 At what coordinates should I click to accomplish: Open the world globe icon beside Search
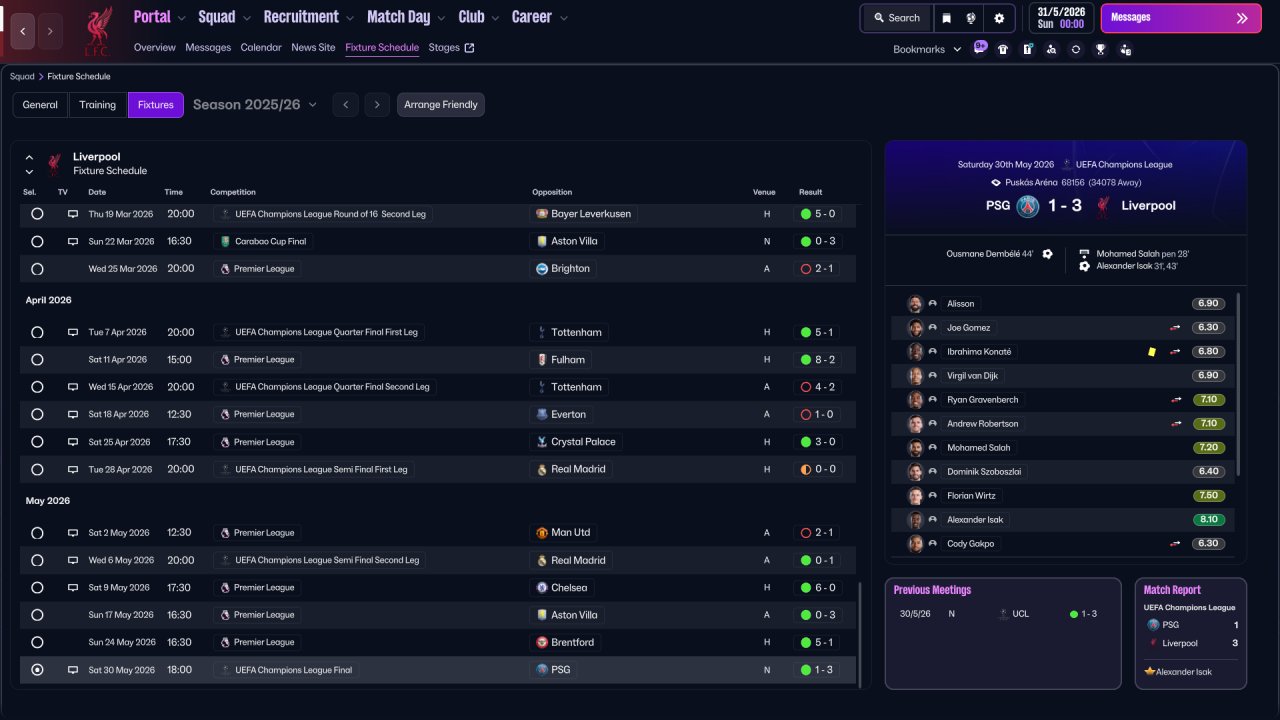tap(970, 18)
